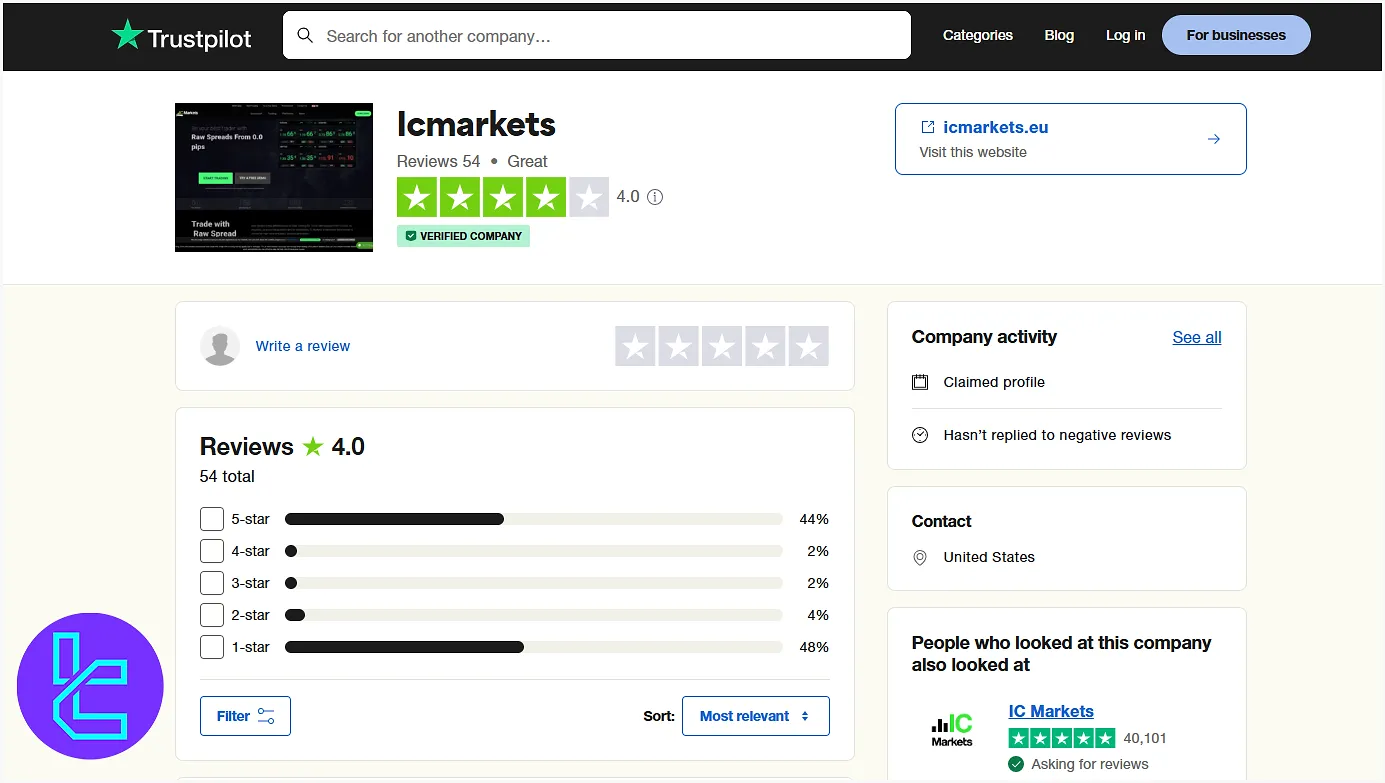Click the 1-star 48% rating bar
Image resolution: width=1385 pixels, height=783 pixels.
pyautogui.click(x=534, y=647)
